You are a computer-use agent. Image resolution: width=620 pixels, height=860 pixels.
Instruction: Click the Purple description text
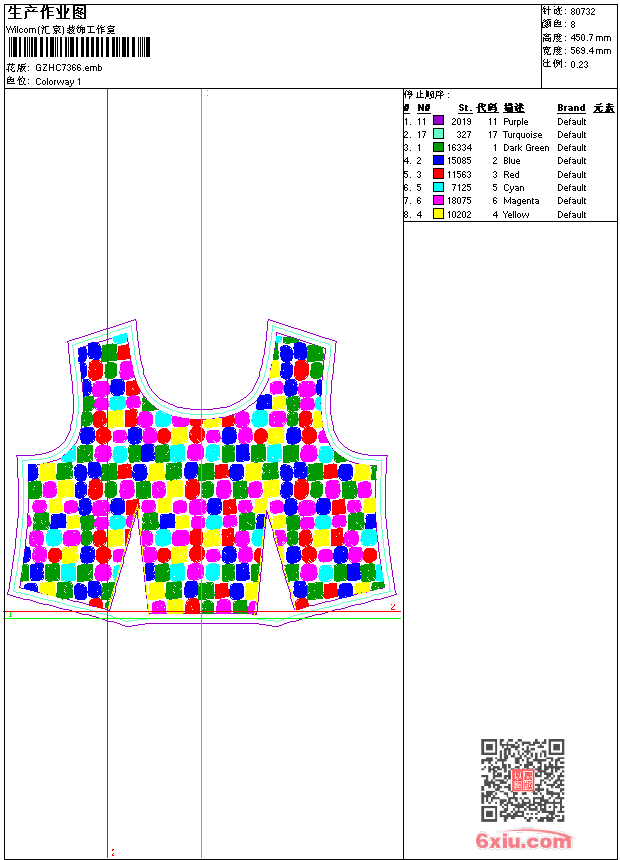pyautogui.click(x=516, y=121)
